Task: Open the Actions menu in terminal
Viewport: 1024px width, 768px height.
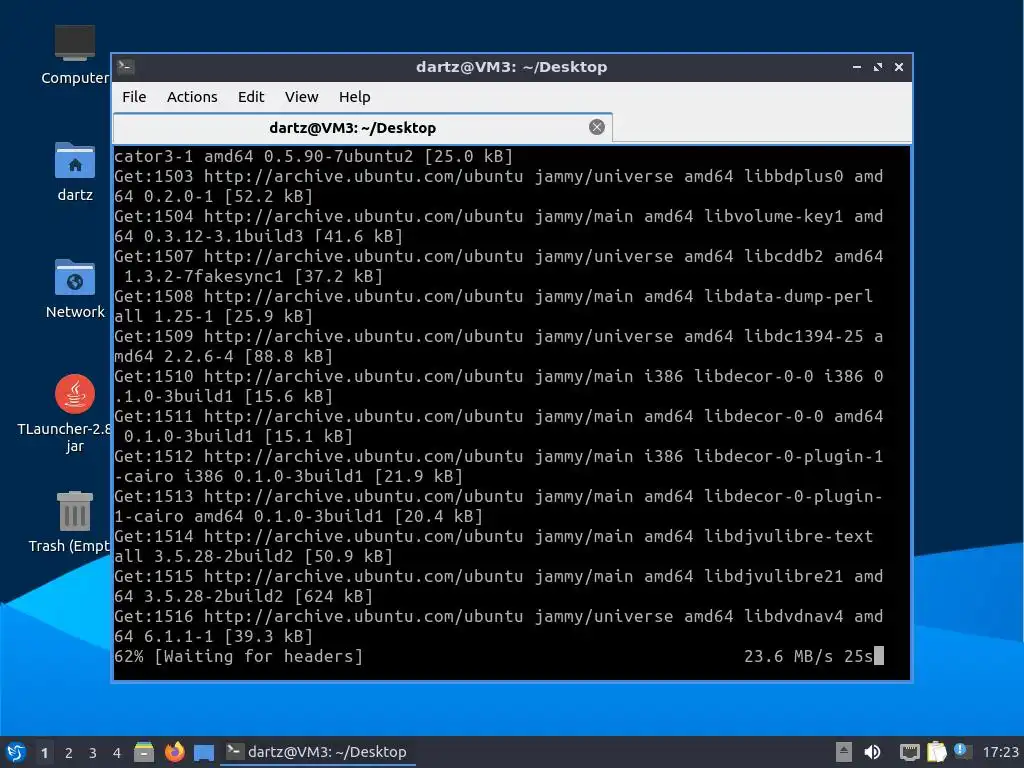Action: point(192,97)
